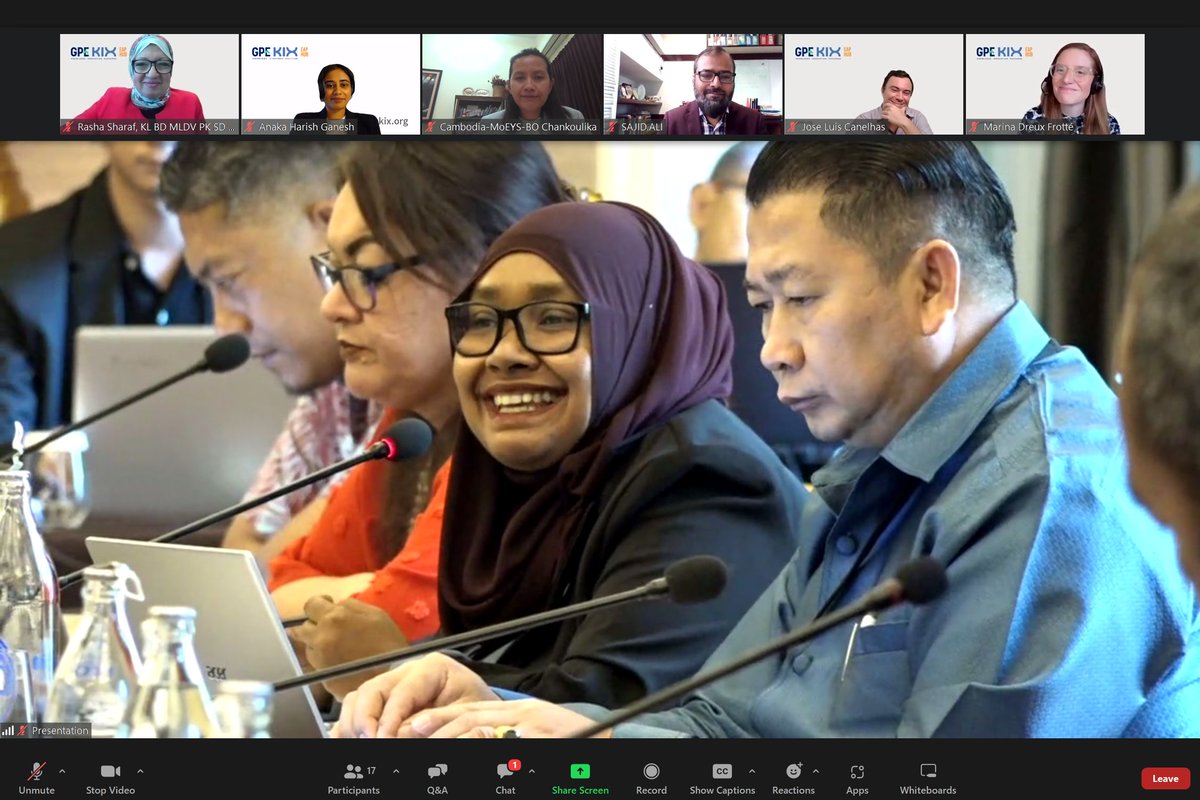Click the 'Marina Dreux Frotté' name label

pyautogui.click(x=1030, y=127)
